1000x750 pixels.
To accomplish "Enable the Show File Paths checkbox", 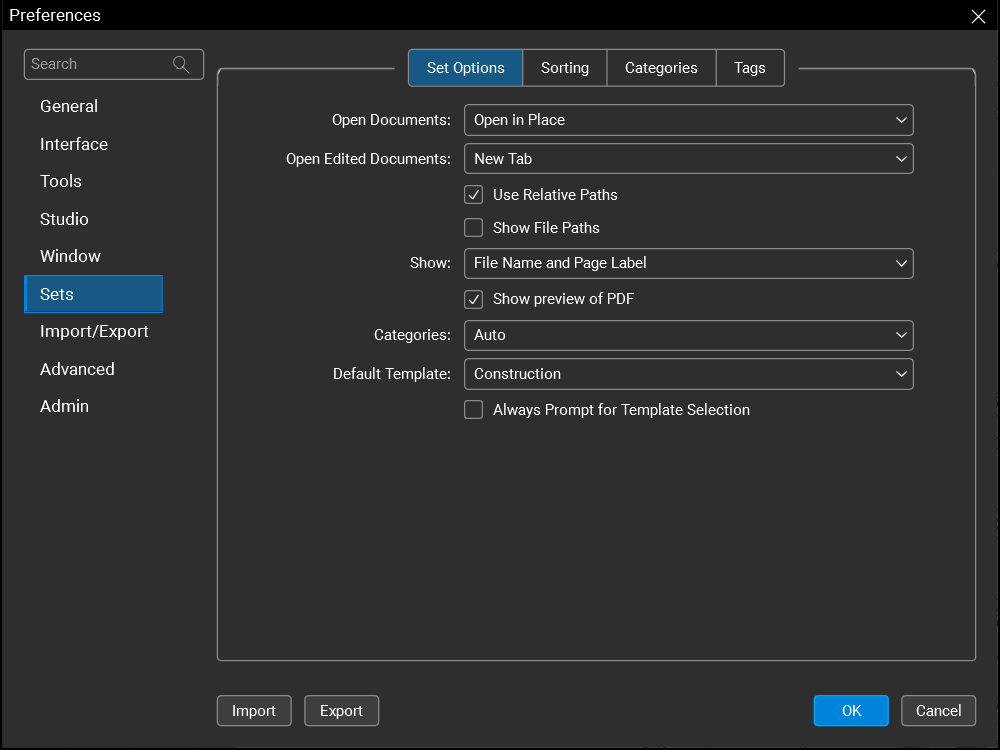I will pyautogui.click(x=474, y=228).
